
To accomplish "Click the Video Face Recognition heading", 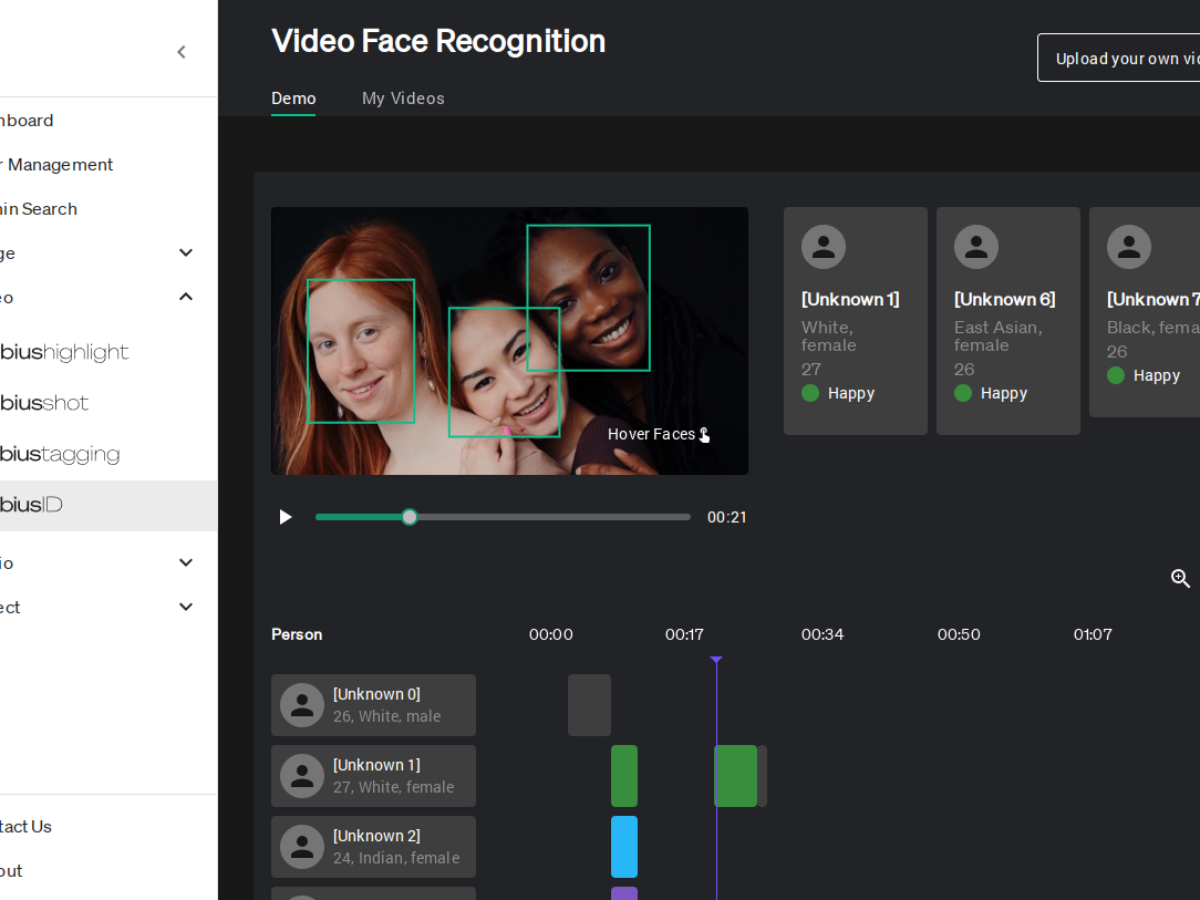I will pyautogui.click(x=439, y=41).
